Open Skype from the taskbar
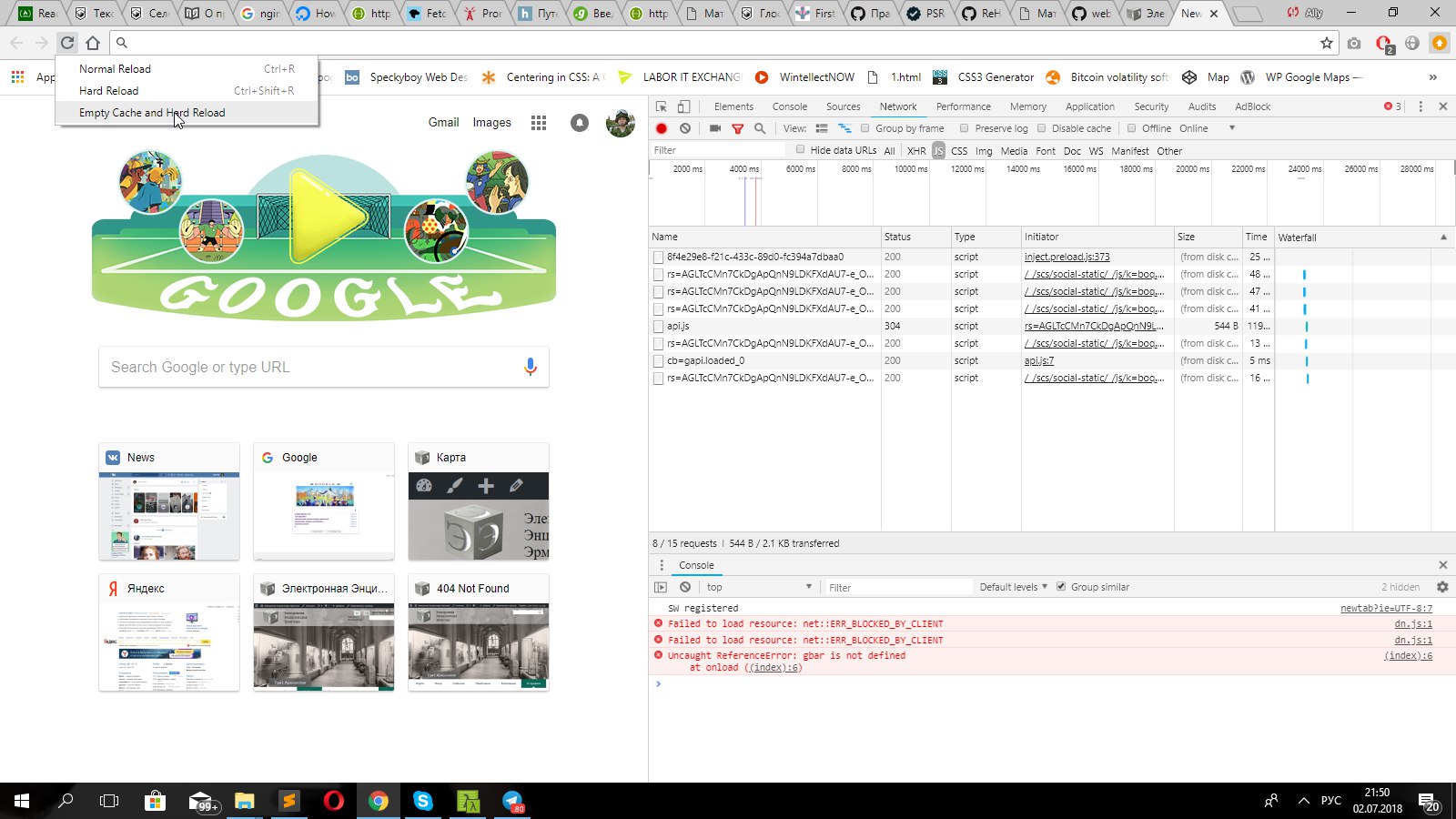This screenshot has height=819, width=1456. click(423, 801)
